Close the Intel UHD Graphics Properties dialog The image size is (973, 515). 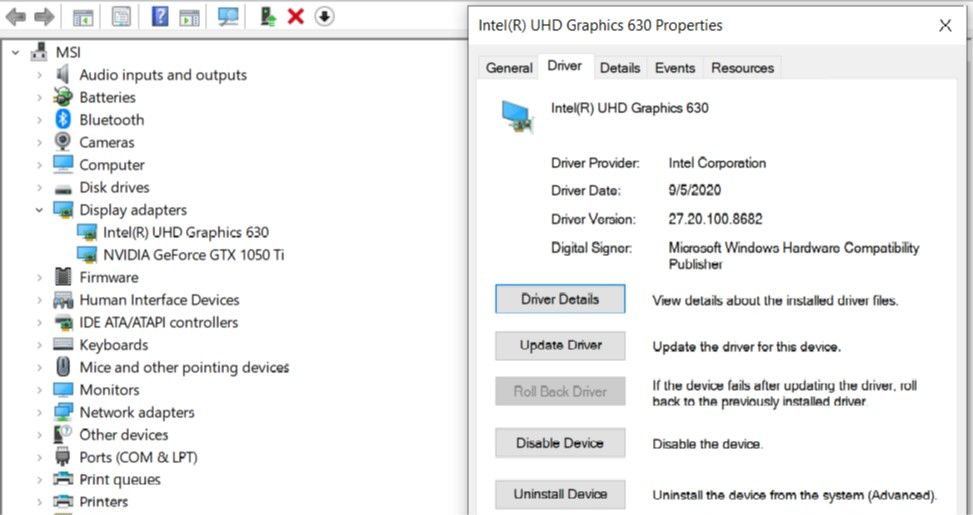pyautogui.click(x=945, y=25)
